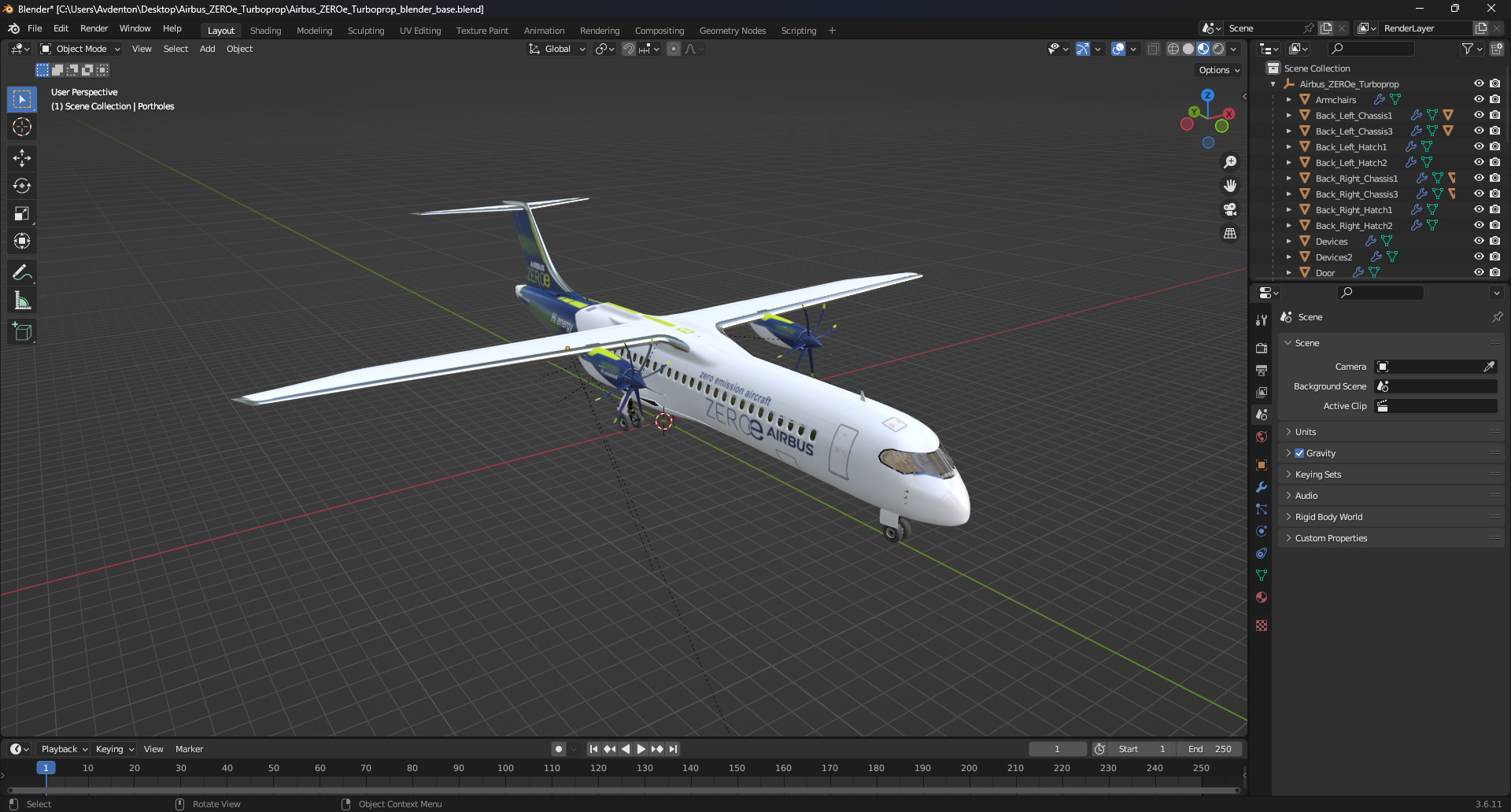1511x812 pixels.
Task: Open the Tool properties tab
Action: coord(1262,320)
